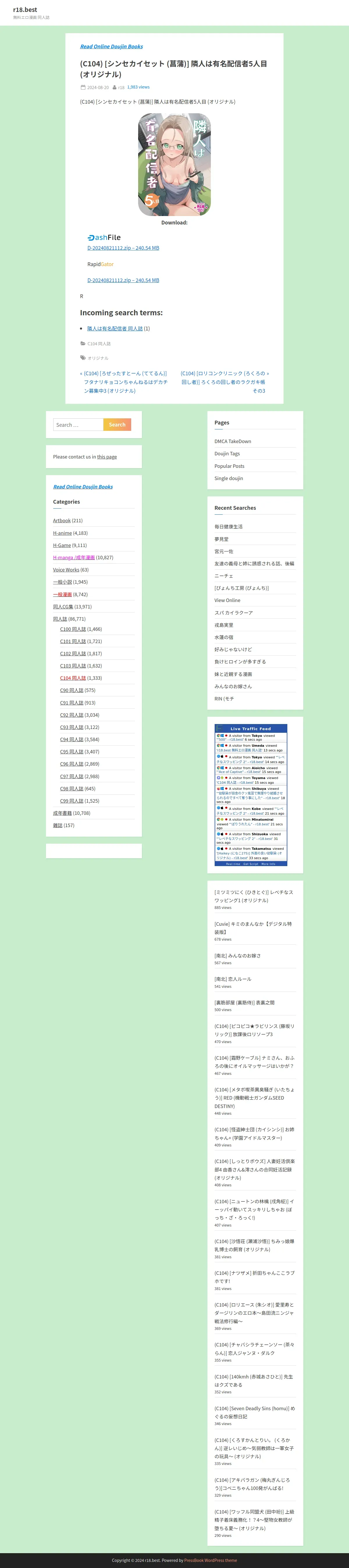Open the Live Traffic Feed header

[250, 729]
